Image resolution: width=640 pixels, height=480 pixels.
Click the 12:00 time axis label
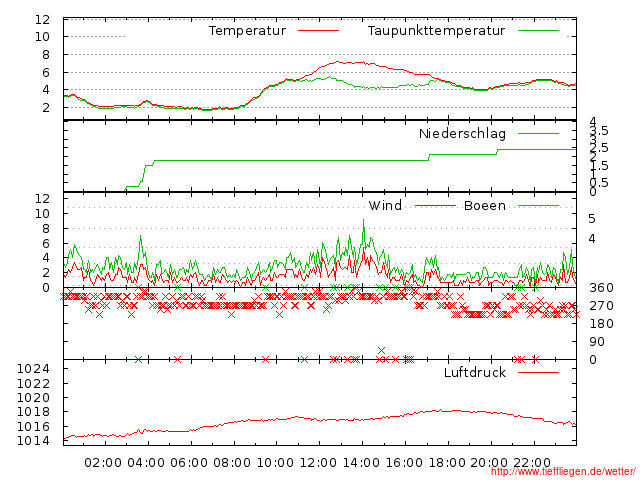[318, 463]
